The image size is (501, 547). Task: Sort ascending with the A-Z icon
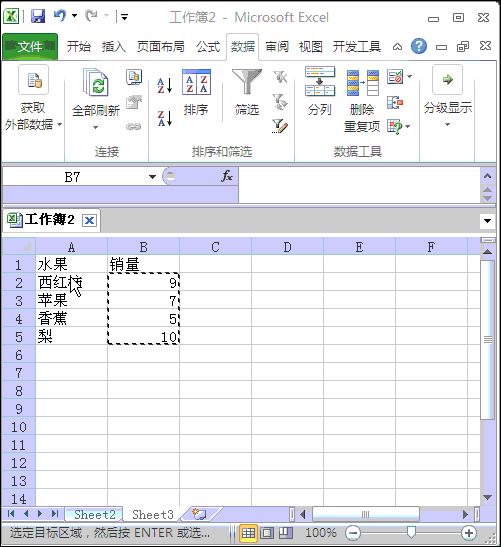(165, 86)
